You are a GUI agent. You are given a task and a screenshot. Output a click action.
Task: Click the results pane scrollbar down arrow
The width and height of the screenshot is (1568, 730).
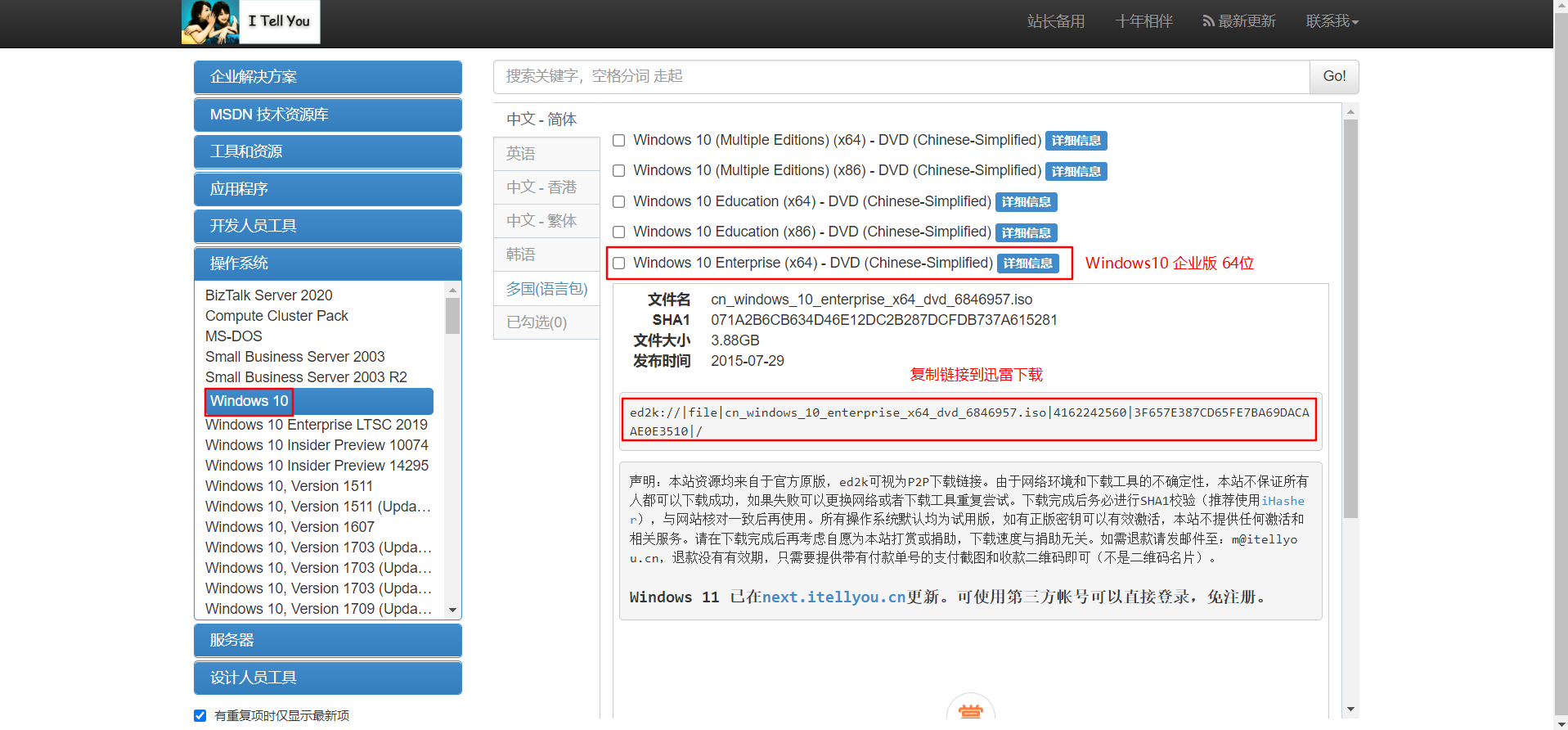[x=1350, y=710]
